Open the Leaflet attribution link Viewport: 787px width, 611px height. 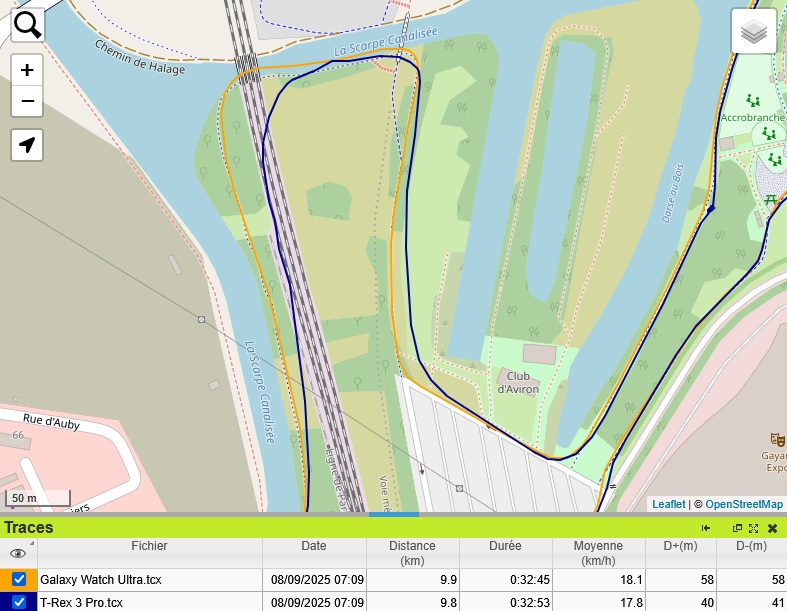click(x=668, y=504)
